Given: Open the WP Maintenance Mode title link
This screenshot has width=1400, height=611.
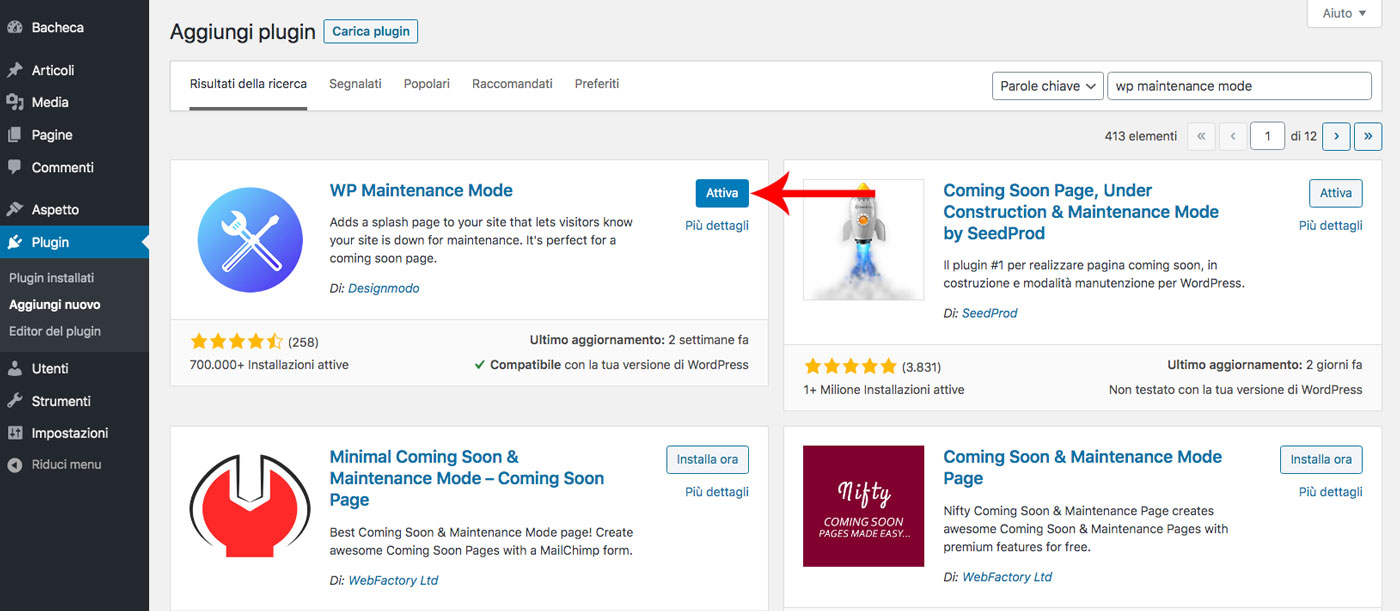Looking at the screenshot, I should pyautogui.click(x=421, y=191).
